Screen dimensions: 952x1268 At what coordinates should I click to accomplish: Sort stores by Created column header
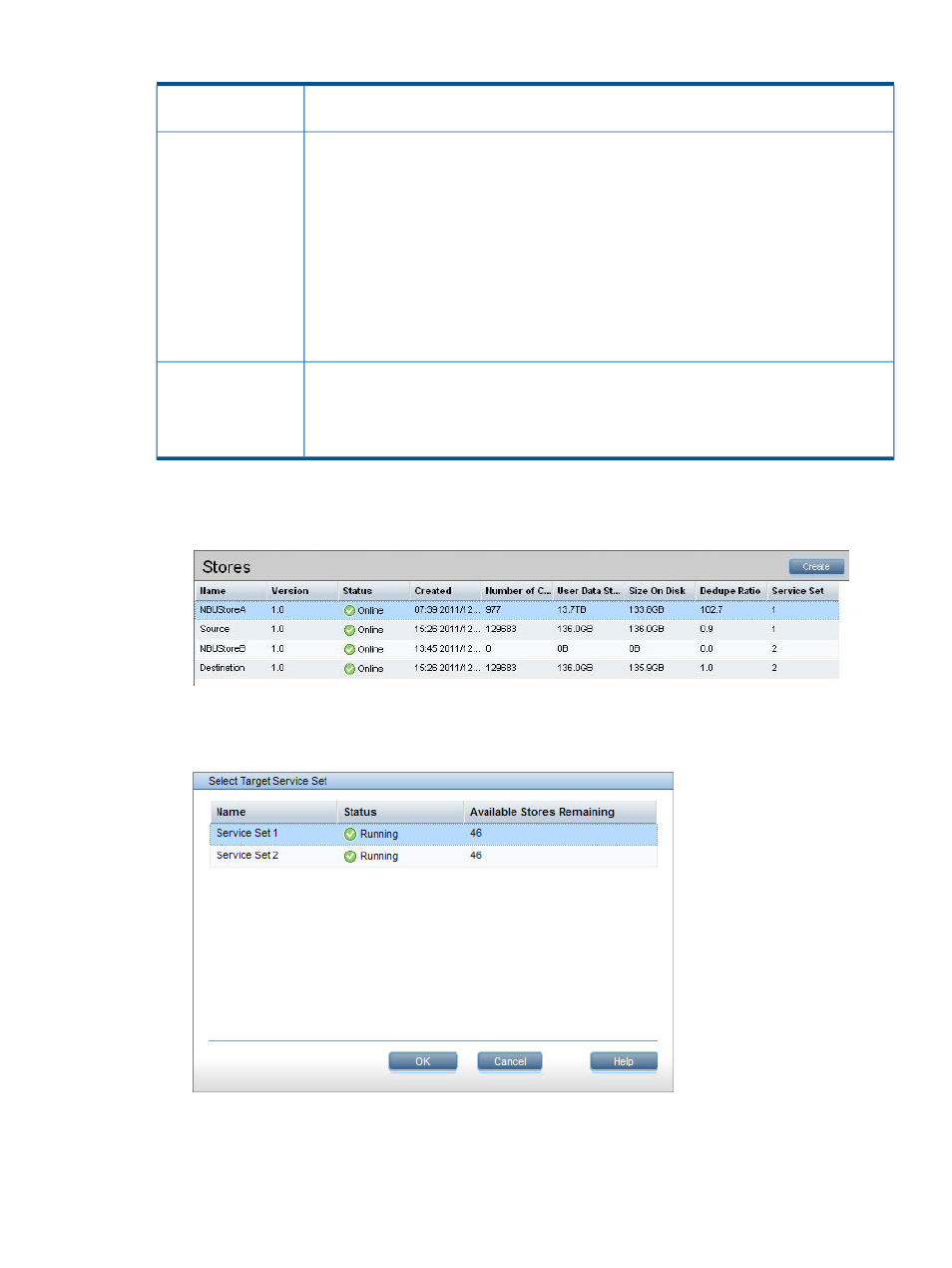(x=445, y=591)
